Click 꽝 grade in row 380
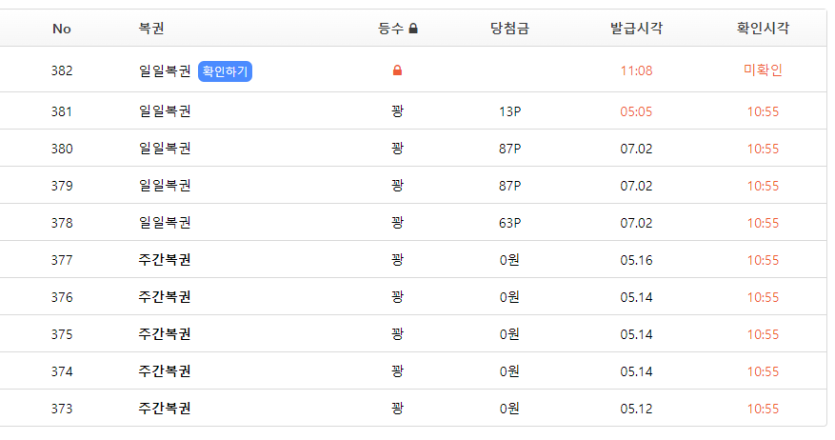The width and height of the screenshot is (835, 440). (397, 149)
